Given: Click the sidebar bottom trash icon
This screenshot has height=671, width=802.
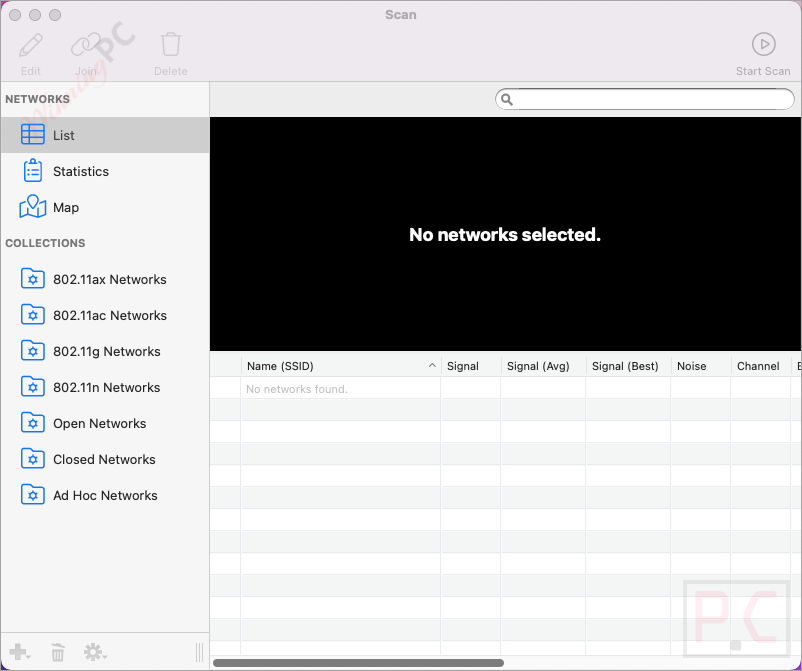Looking at the screenshot, I should click(x=58, y=652).
